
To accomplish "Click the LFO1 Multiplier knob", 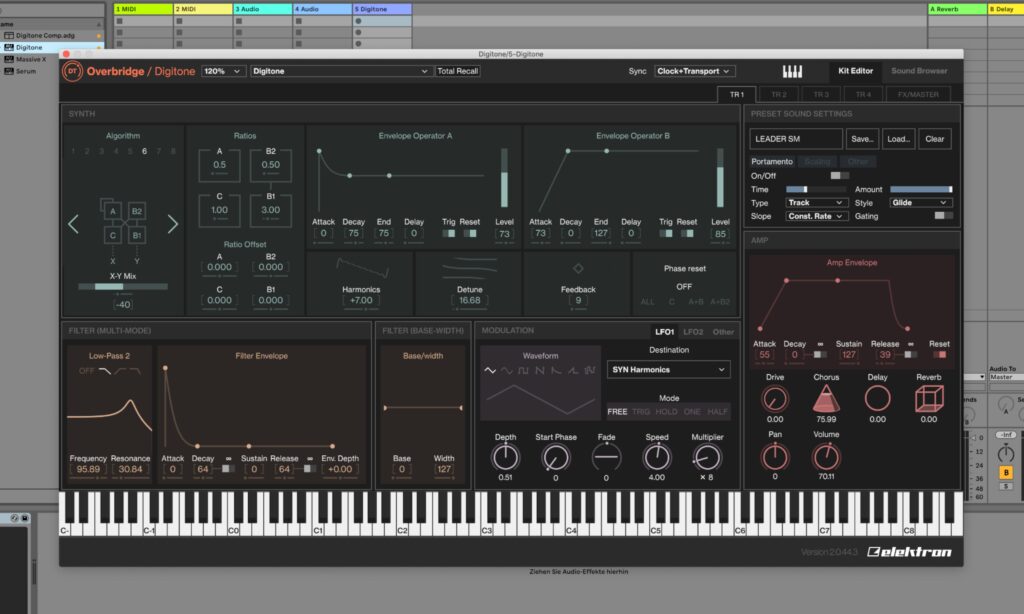I will 707,458.
